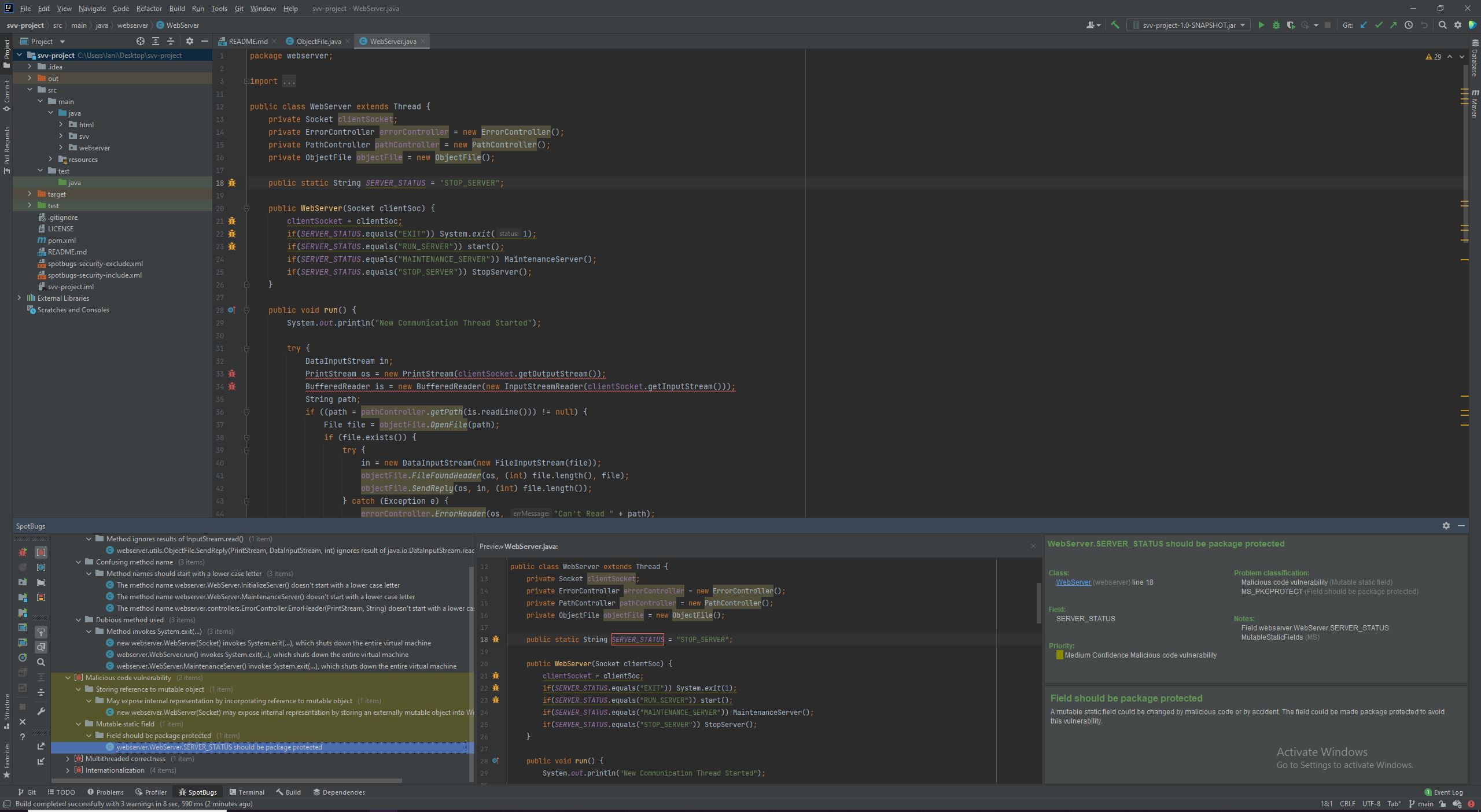The height and width of the screenshot is (812, 1481).
Task: Expand the External Libraries tree node
Action: (x=20, y=298)
